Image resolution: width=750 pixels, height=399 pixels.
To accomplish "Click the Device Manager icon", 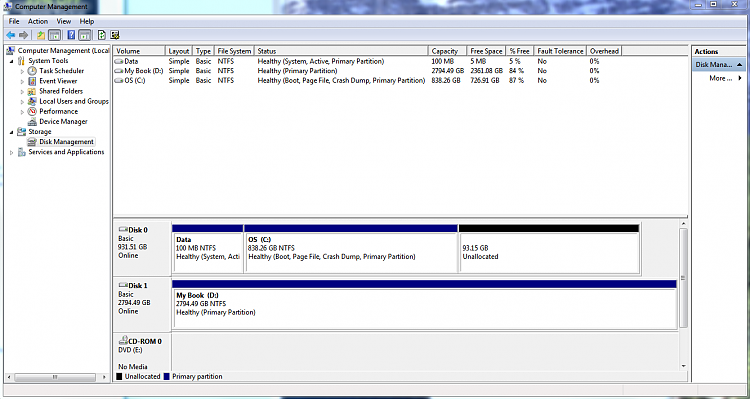I will [32, 122].
